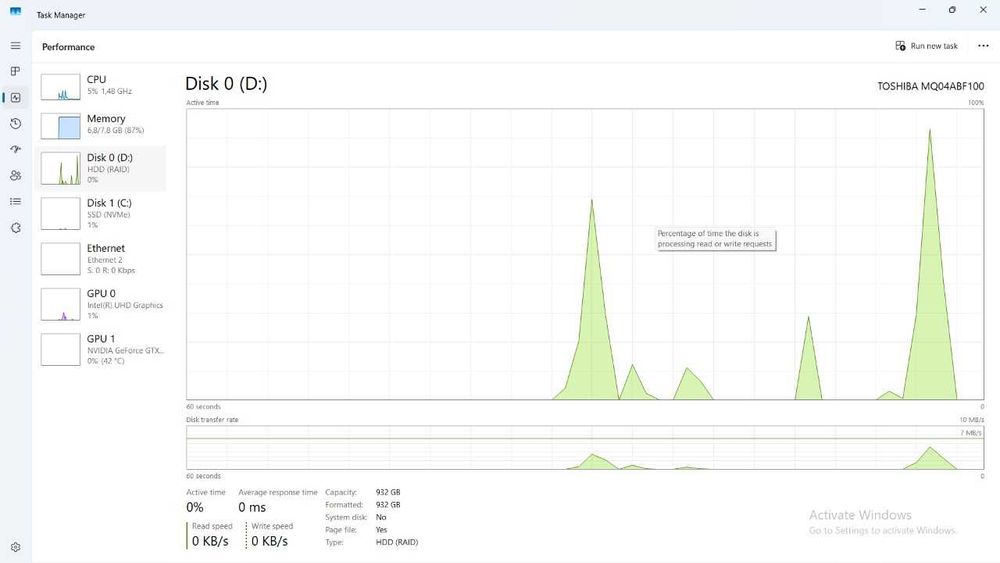The height and width of the screenshot is (563, 1000).
Task: Select GPU 1 NVIDIA GeForce item
Action: tap(101, 349)
